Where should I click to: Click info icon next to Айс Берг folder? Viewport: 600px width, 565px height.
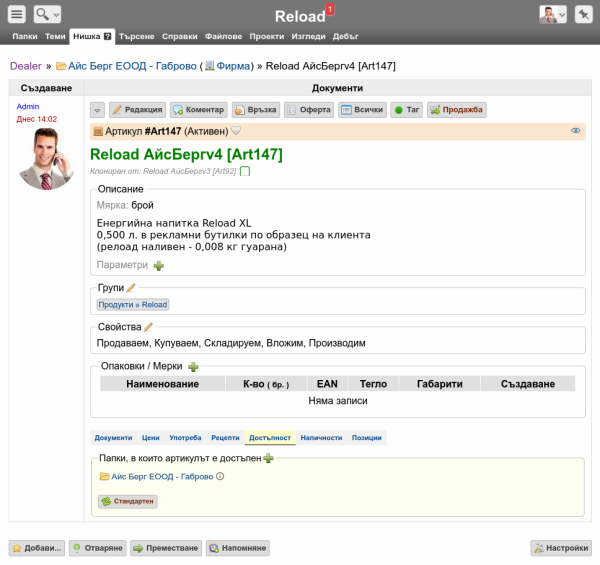(220, 477)
